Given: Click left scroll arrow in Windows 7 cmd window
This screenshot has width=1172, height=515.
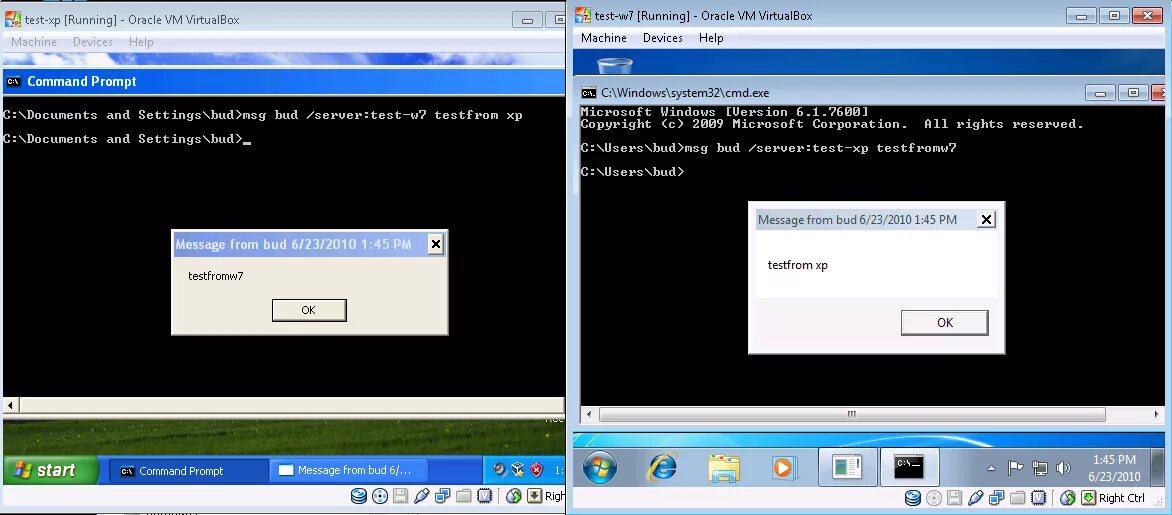Looking at the screenshot, I should coord(589,414).
